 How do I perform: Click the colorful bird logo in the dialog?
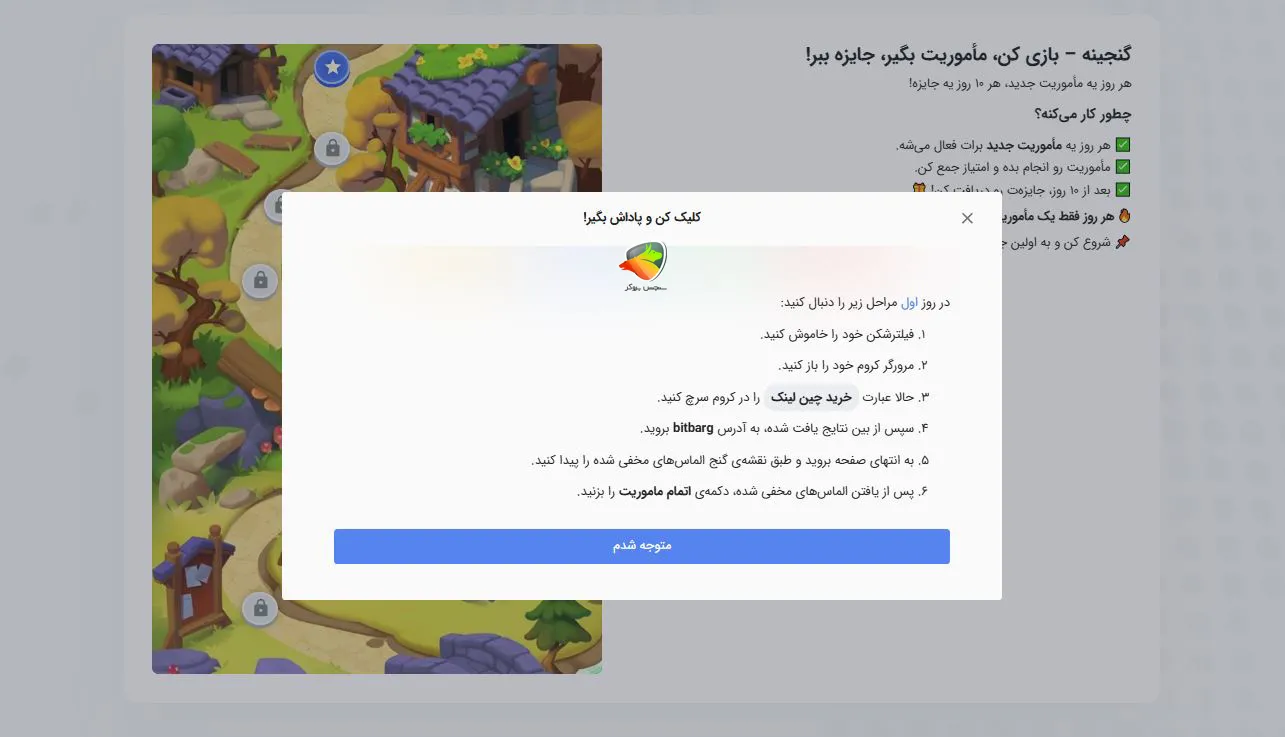click(643, 267)
